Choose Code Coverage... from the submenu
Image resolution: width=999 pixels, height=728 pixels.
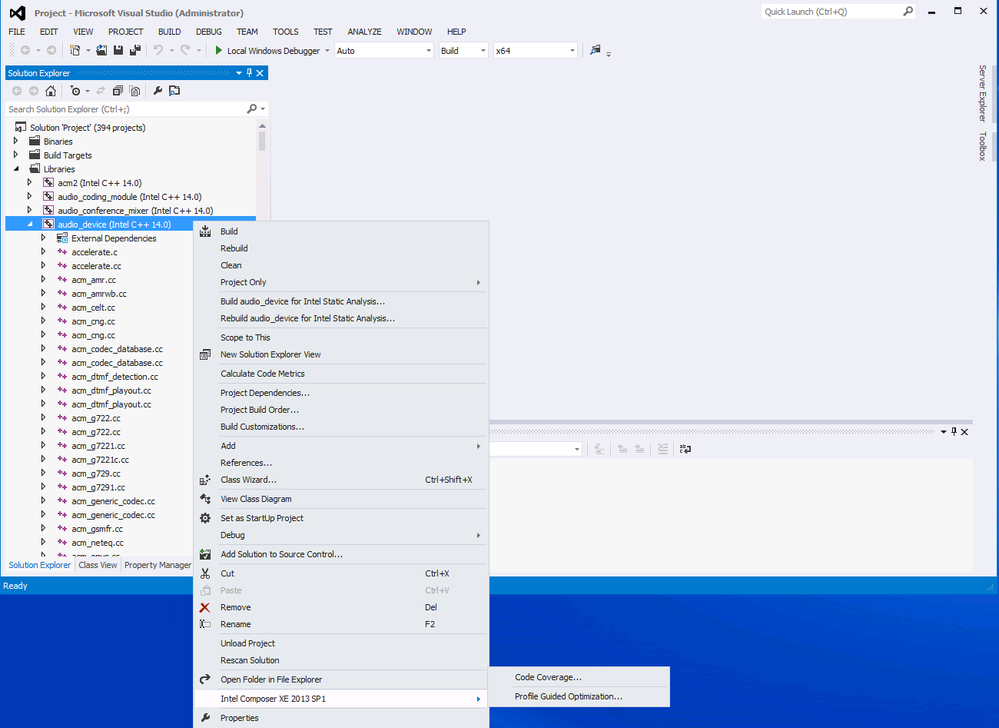(580, 677)
